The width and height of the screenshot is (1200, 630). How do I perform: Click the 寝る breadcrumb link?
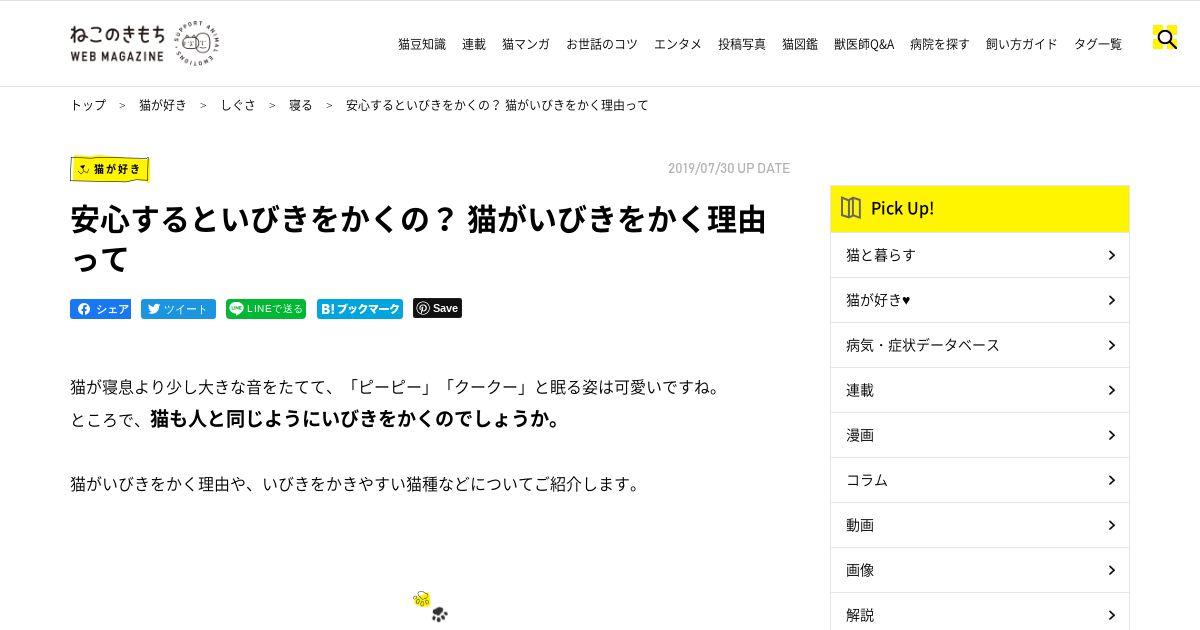tap(301, 105)
